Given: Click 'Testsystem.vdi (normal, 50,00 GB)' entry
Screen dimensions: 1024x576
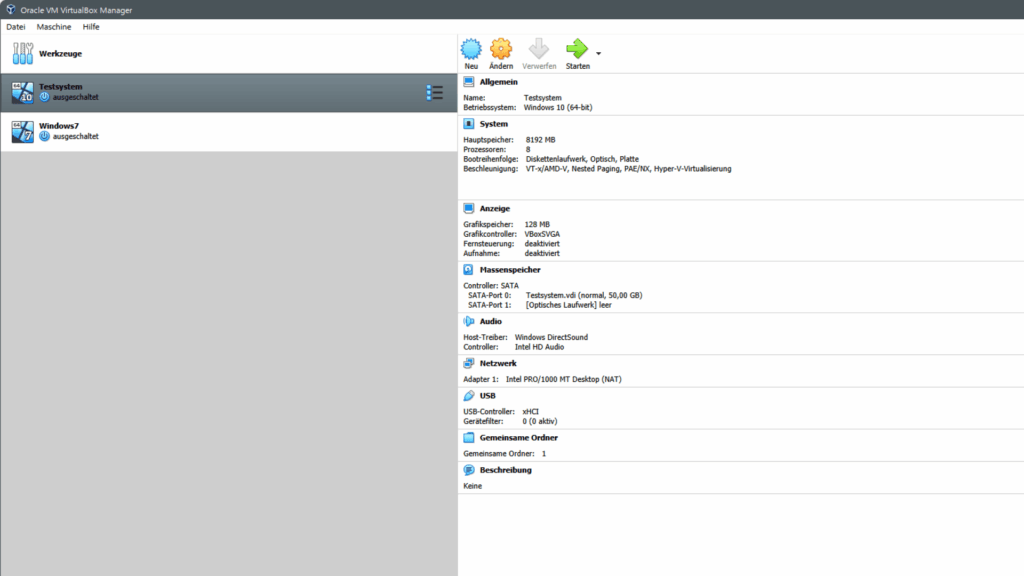Looking at the screenshot, I should (x=584, y=295).
